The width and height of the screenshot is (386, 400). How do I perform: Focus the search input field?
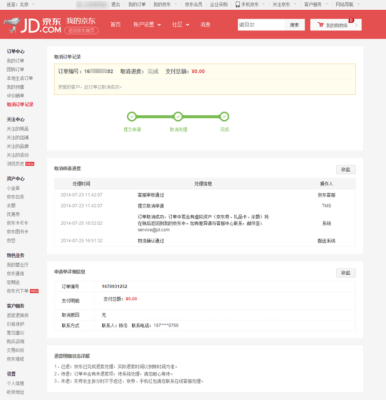point(261,25)
